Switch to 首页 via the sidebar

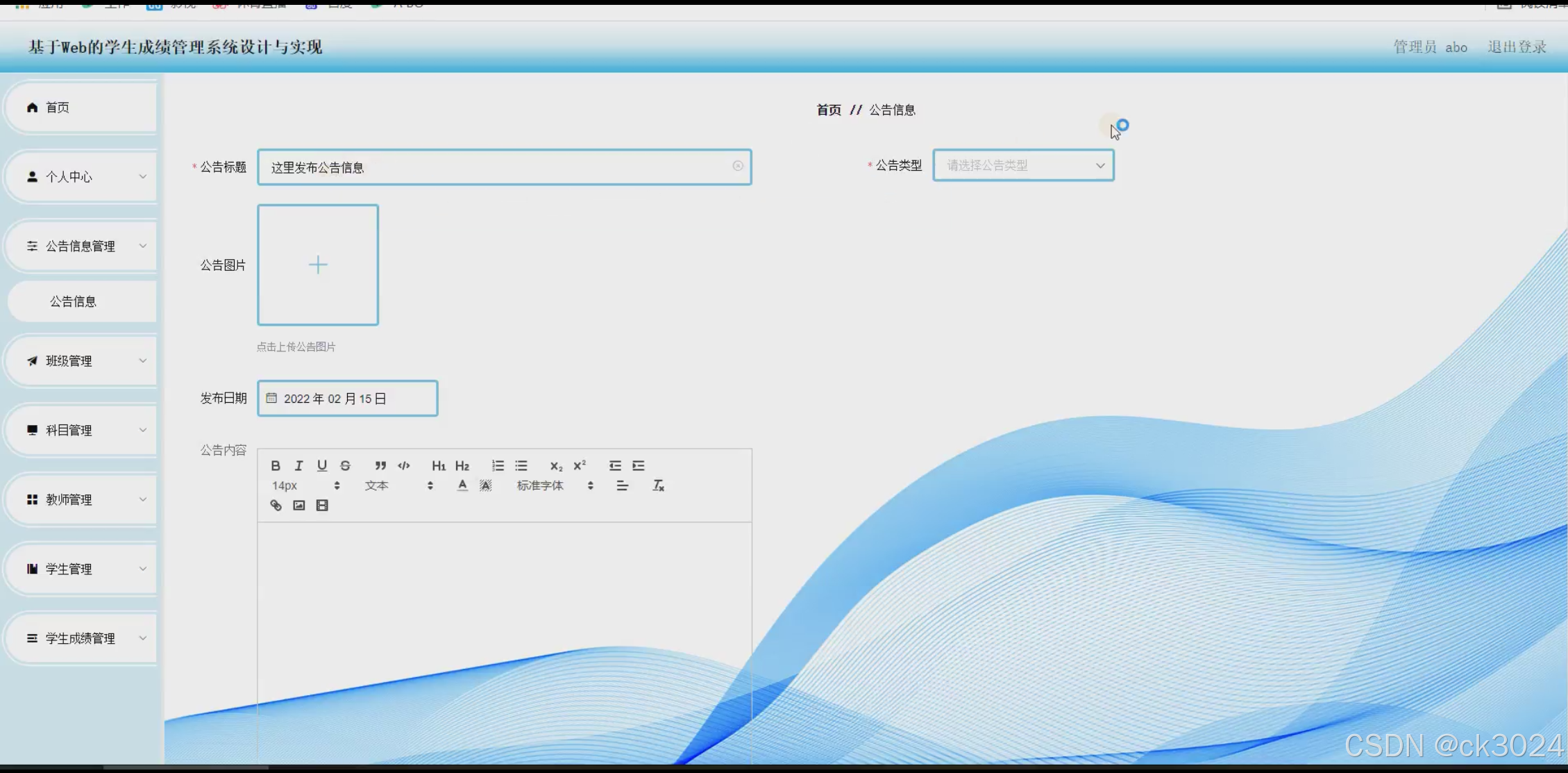coord(57,107)
